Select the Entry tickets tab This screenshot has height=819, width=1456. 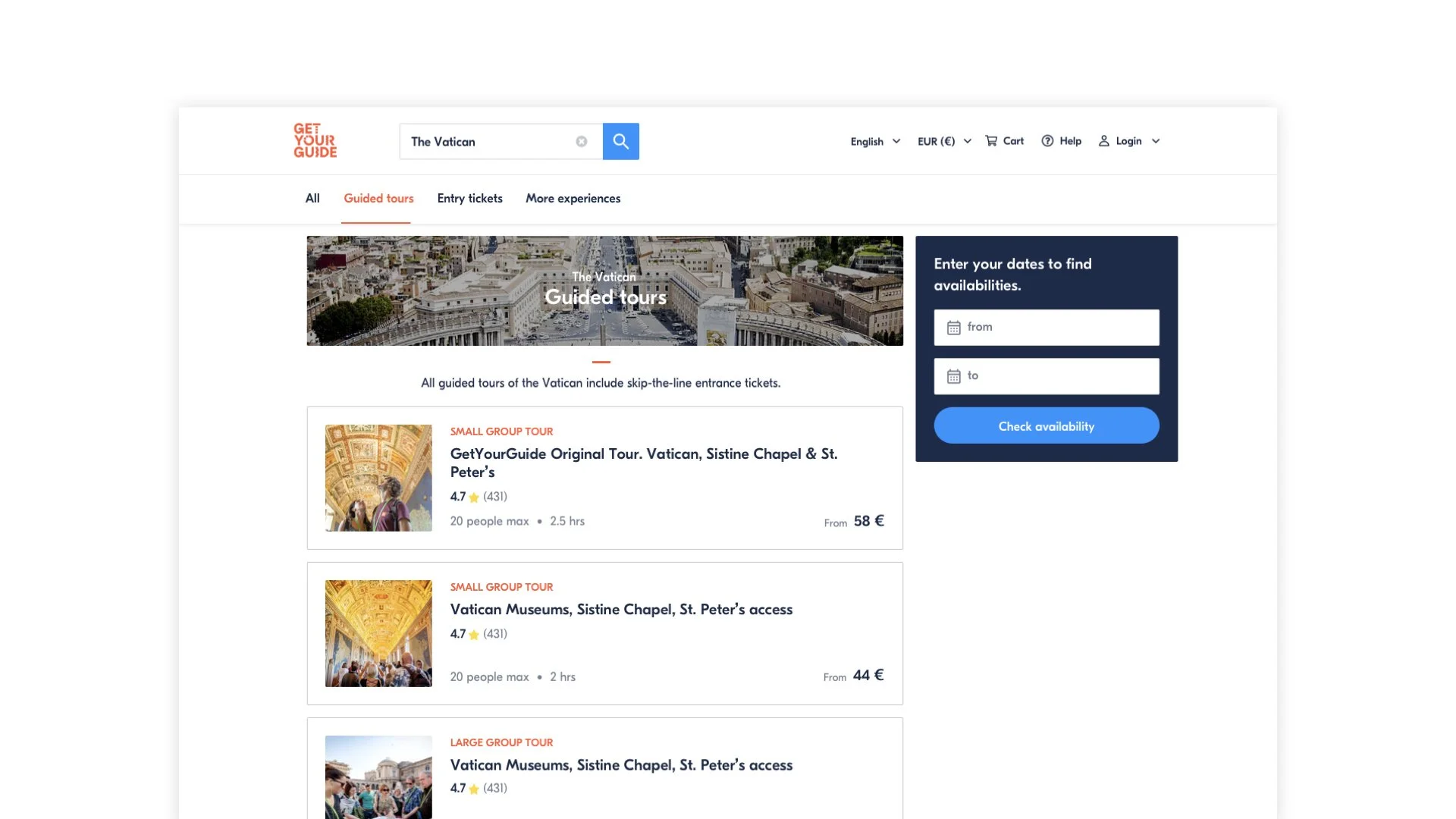(x=469, y=199)
